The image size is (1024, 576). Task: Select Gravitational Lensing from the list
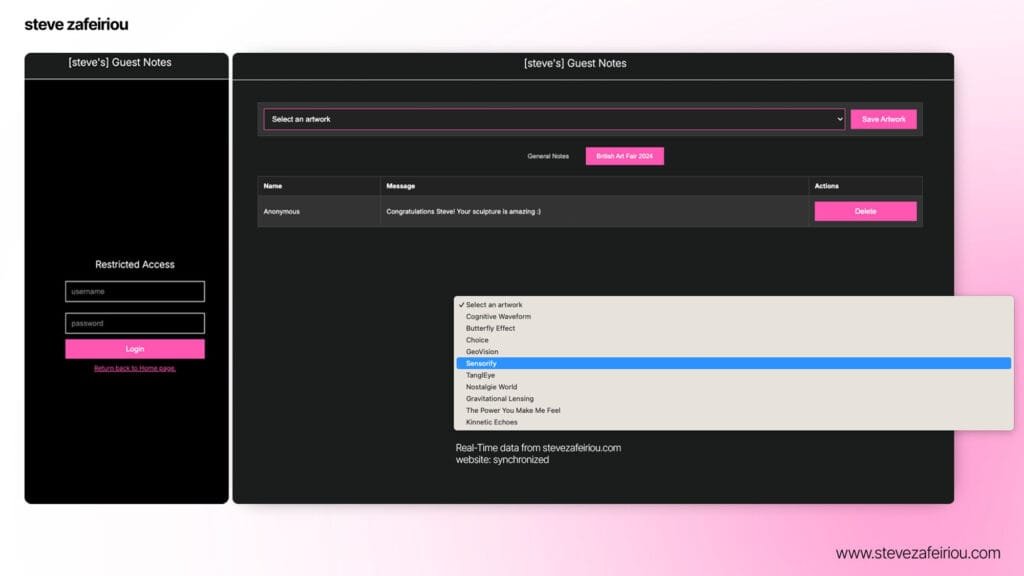[x=734, y=398]
